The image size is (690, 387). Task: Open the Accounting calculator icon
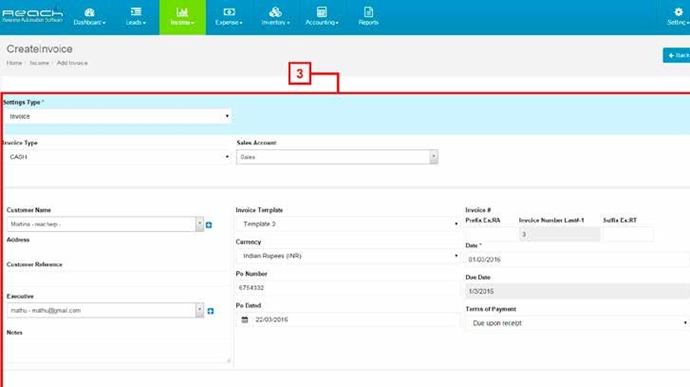pyautogui.click(x=322, y=12)
